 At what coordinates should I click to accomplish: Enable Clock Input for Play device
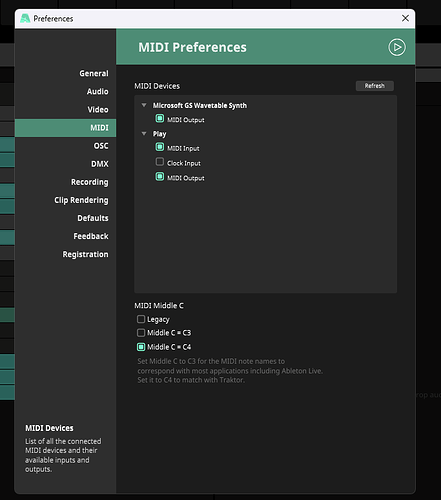pyautogui.click(x=160, y=162)
